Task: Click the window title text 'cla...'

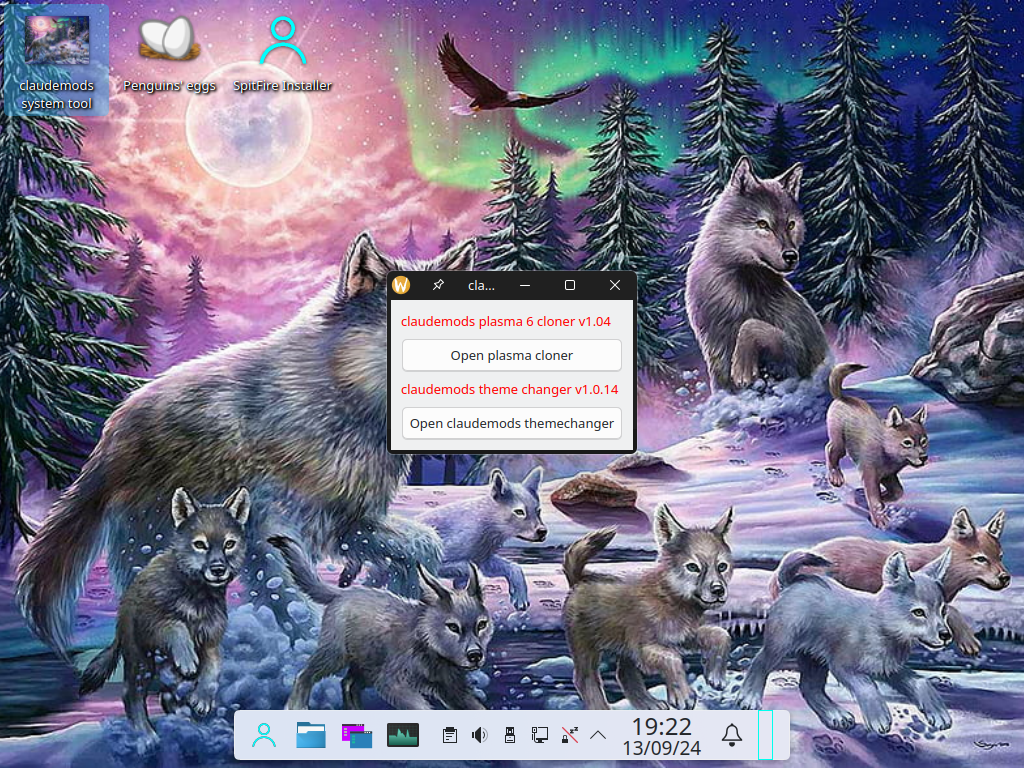Action: (481, 285)
